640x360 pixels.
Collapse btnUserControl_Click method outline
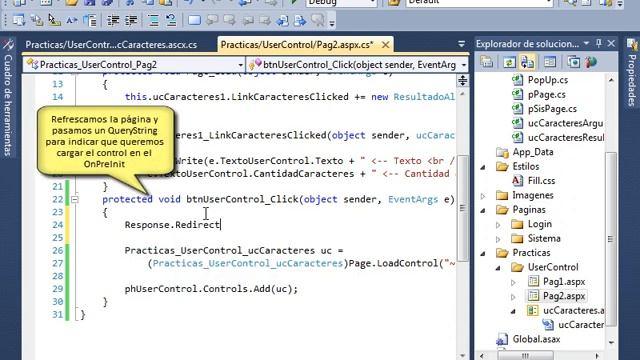(75, 200)
